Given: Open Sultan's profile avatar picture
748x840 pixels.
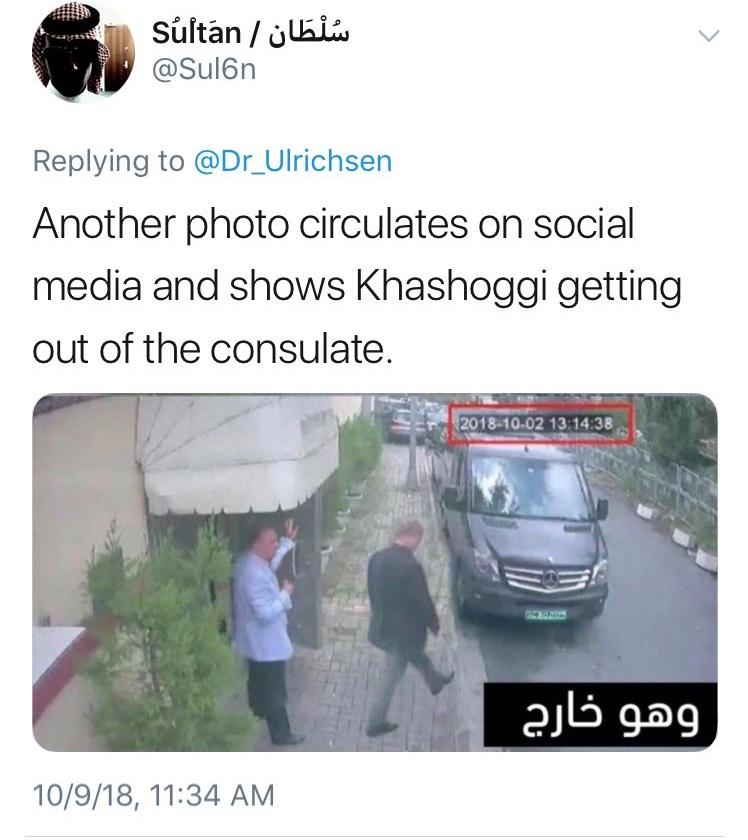Looking at the screenshot, I should coord(83,51).
